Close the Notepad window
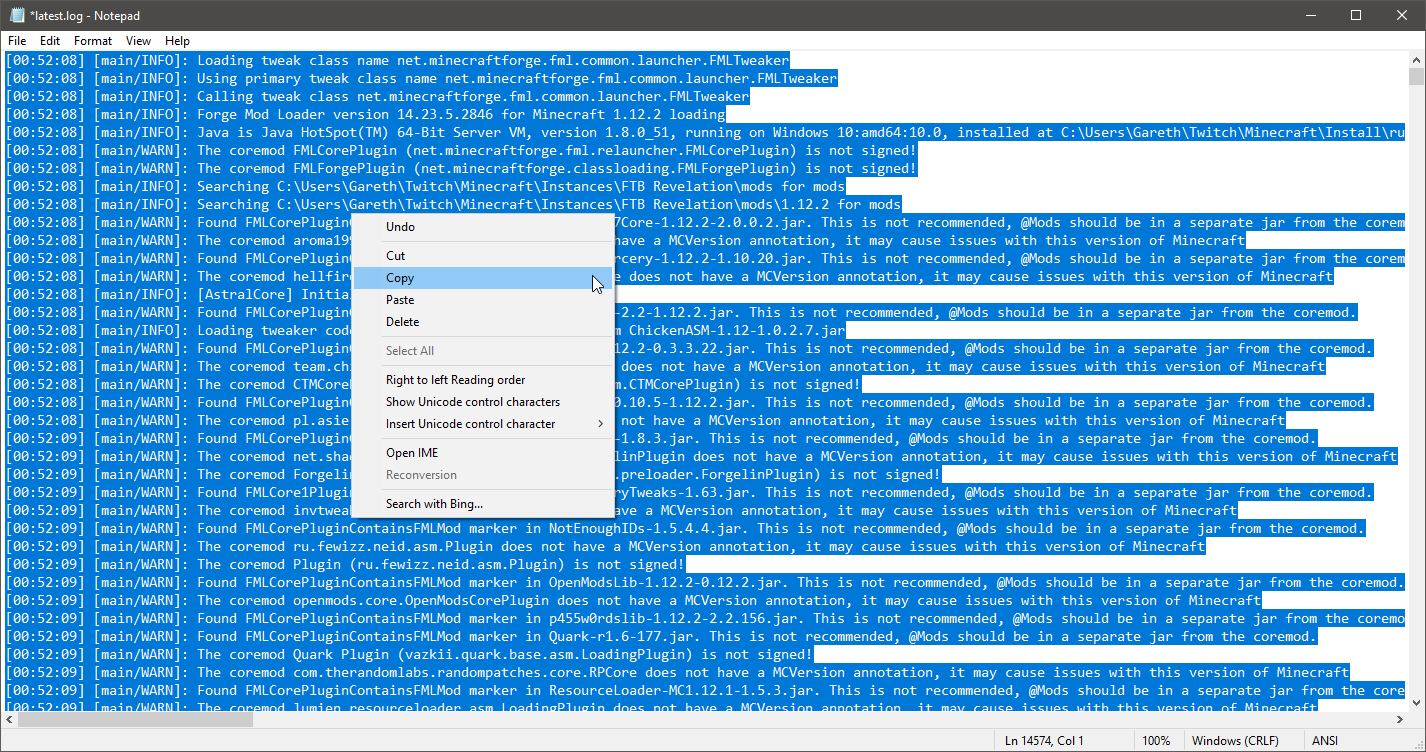Screen dimensions: 1426x752 (x=1402, y=15)
